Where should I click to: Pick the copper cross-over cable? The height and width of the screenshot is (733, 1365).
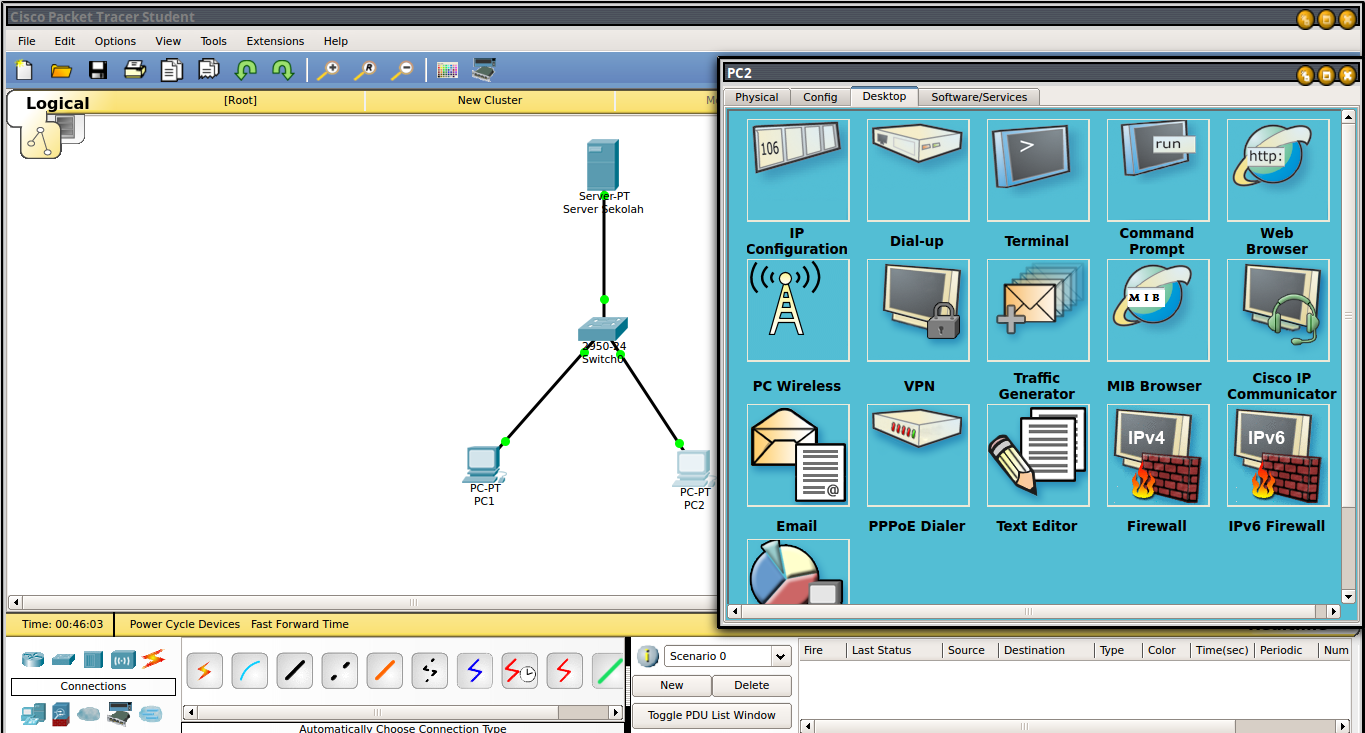click(x=340, y=671)
